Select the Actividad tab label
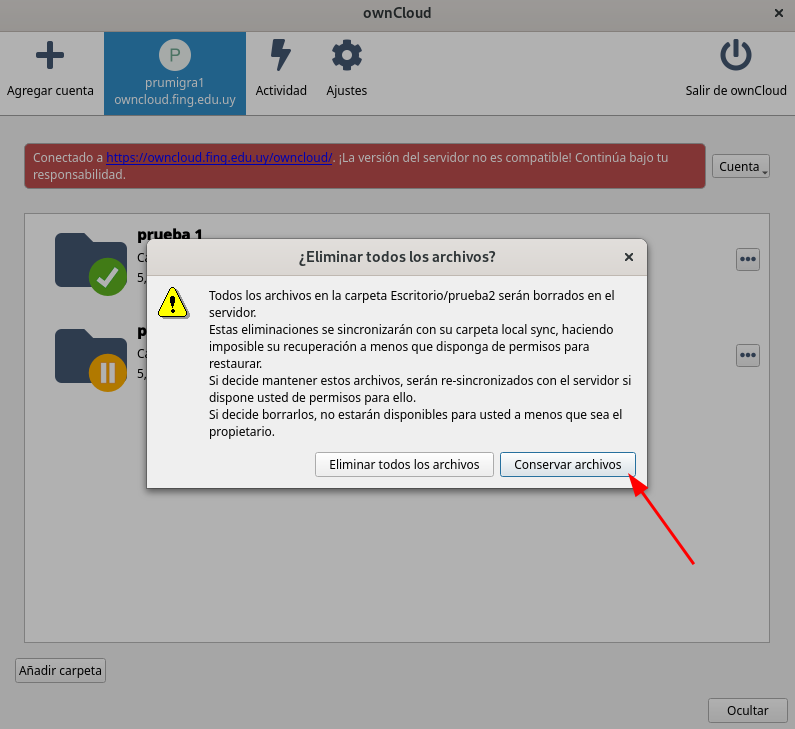 click(281, 91)
